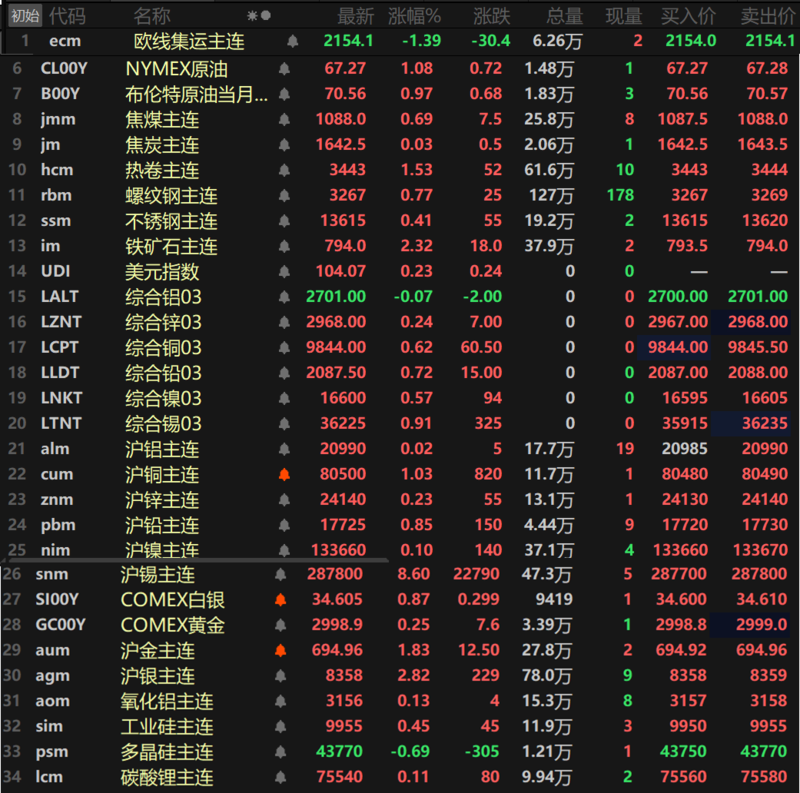Select the 沪镍主连 row name

point(162,550)
